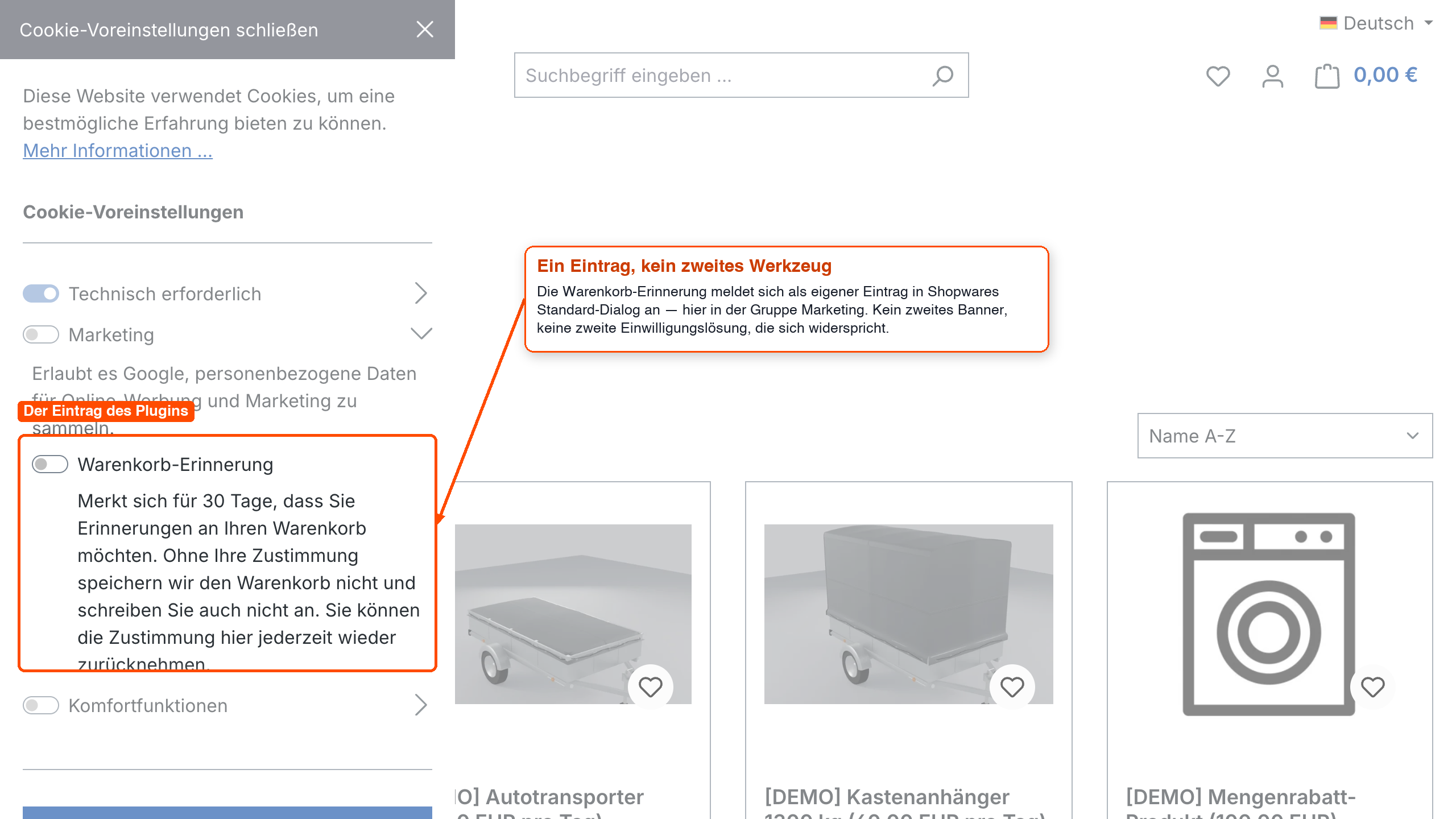This screenshot has height=819, width=1456.
Task: Expand Komfortfunktionen chevron
Action: click(420, 705)
